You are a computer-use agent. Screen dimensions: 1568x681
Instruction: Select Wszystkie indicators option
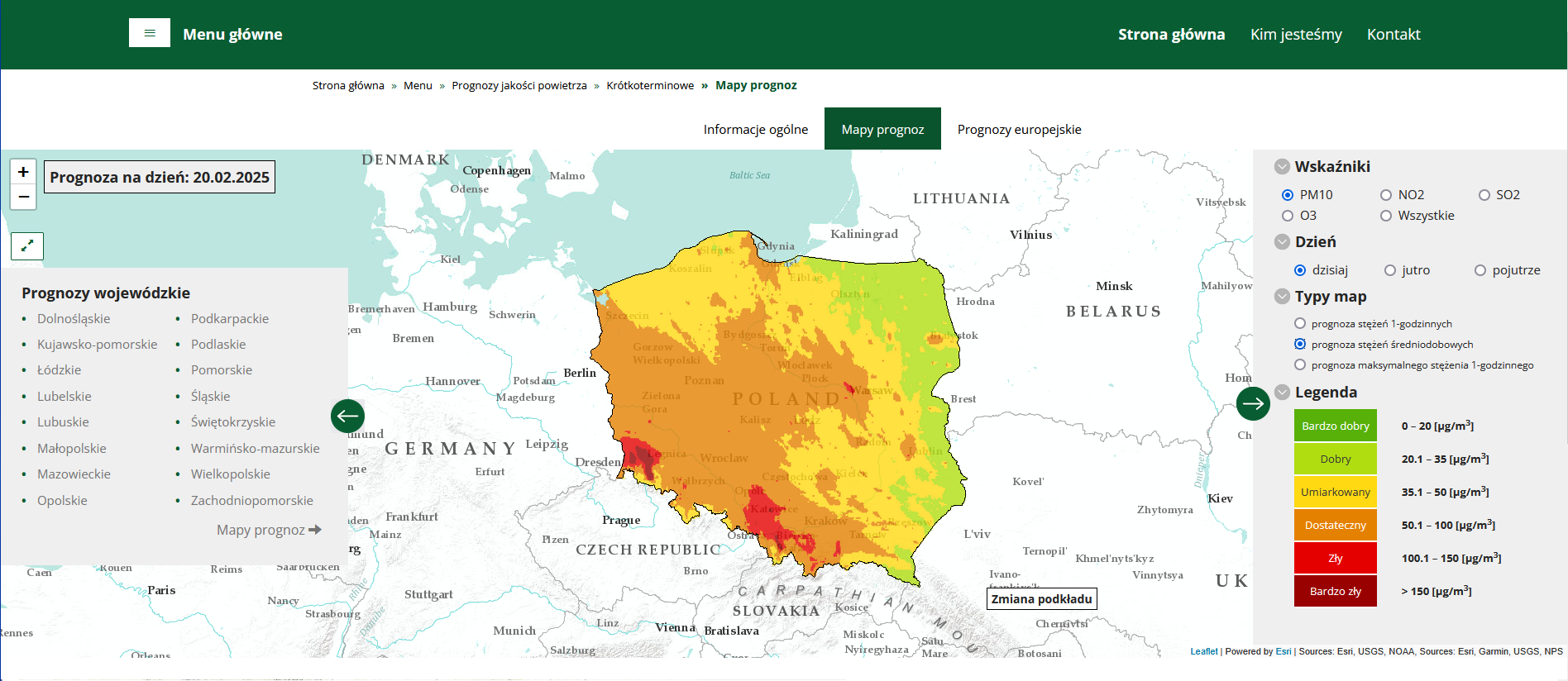[1386, 216]
